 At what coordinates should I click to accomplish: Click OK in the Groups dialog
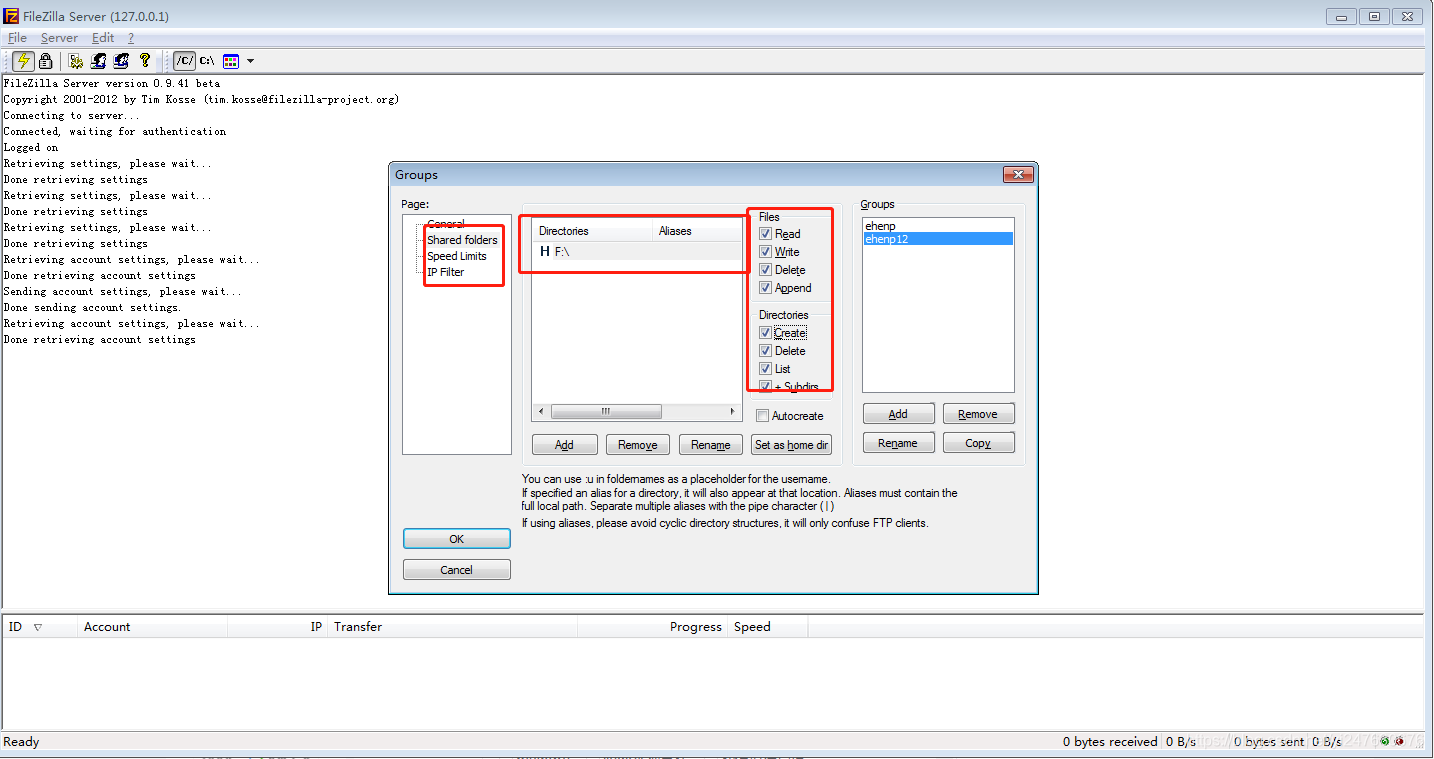(457, 539)
